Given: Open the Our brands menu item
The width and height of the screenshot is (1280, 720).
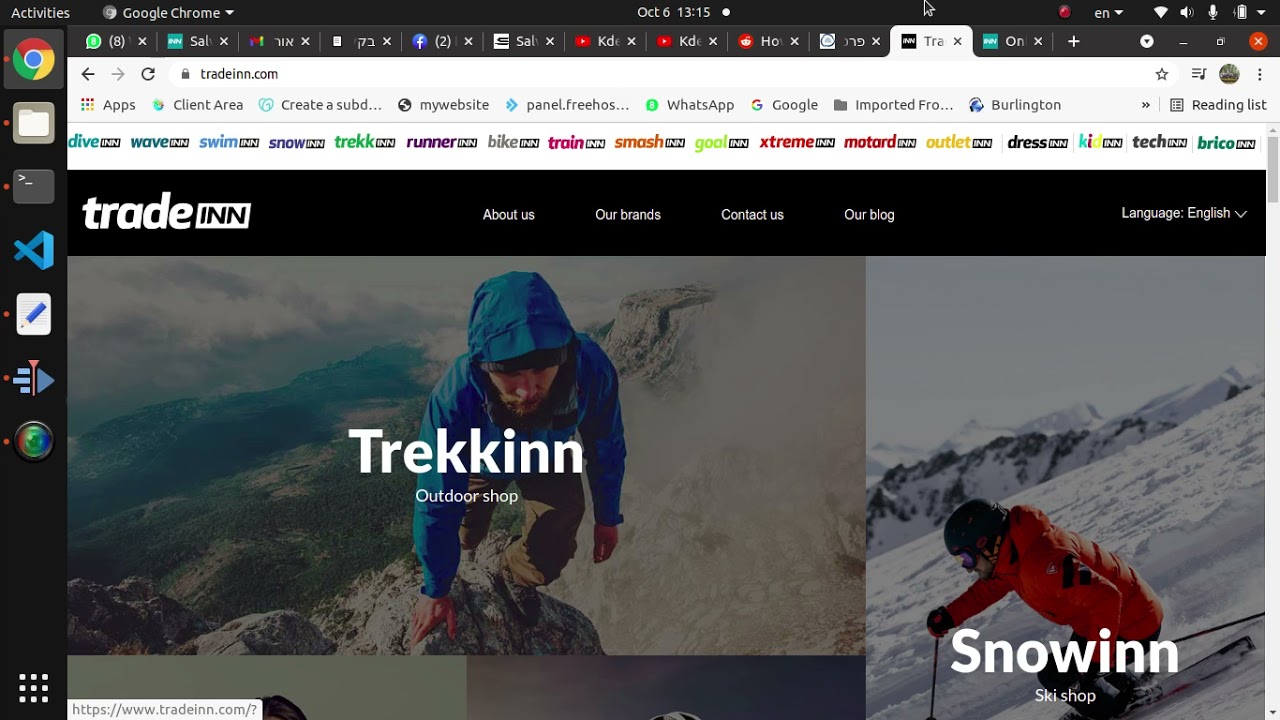Looking at the screenshot, I should [x=628, y=215].
